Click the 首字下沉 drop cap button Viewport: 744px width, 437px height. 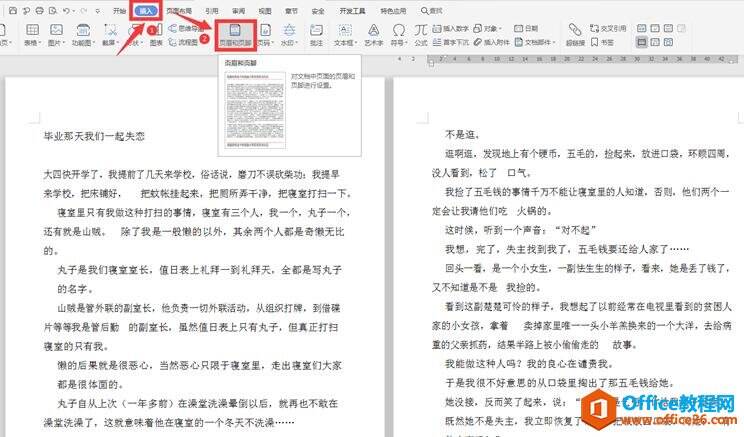click(450, 42)
